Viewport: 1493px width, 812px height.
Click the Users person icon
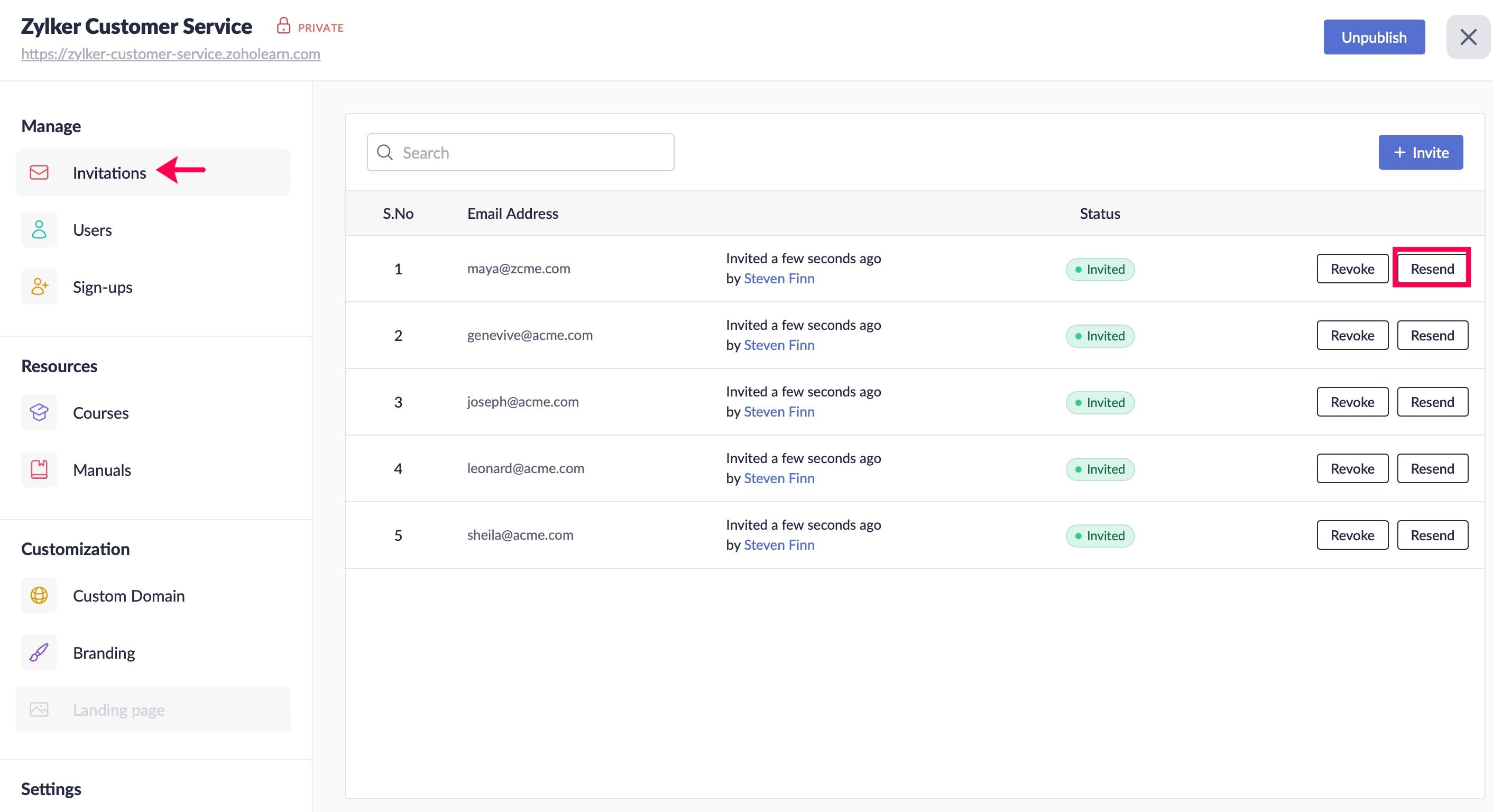[39, 230]
